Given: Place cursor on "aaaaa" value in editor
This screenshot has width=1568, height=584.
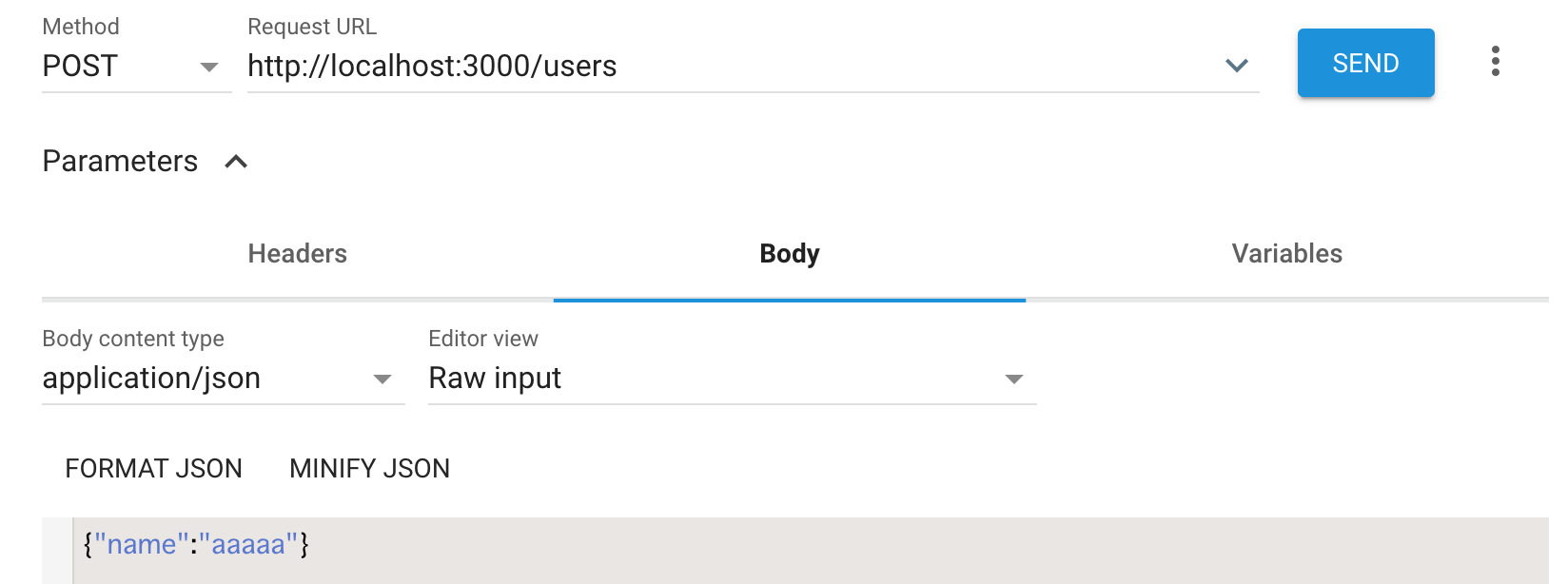Looking at the screenshot, I should (247, 544).
